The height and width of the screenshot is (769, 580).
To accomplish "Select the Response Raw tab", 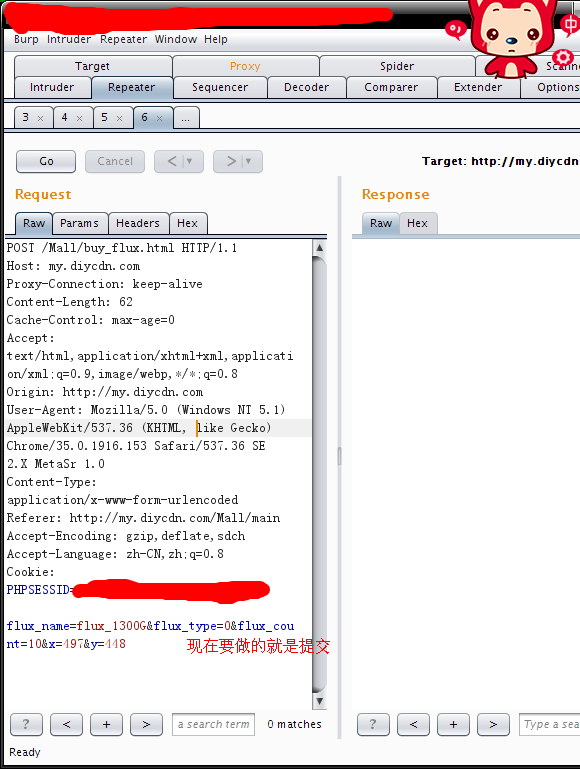I will coord(381,224).
